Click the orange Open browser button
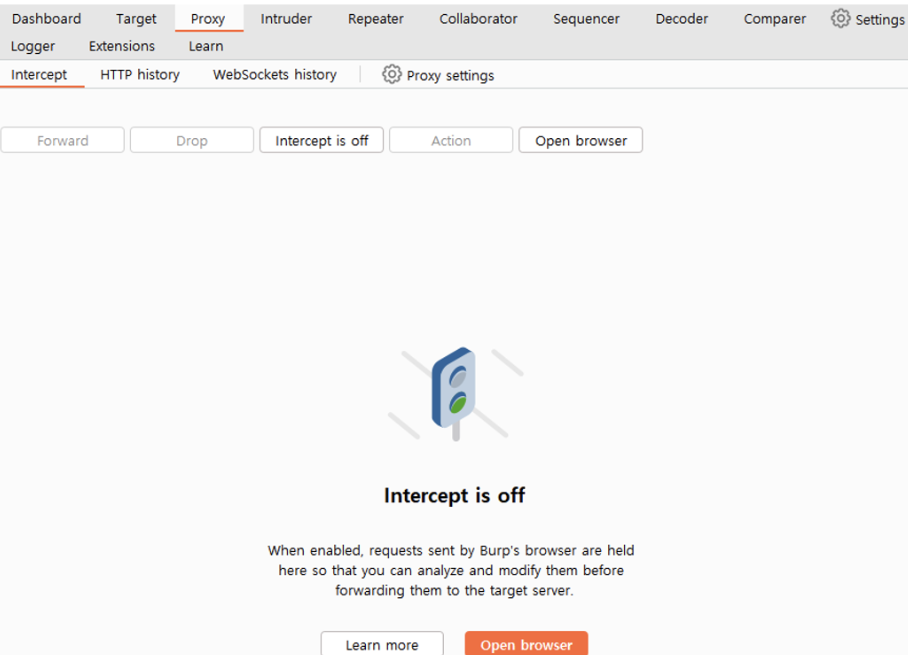908x655 pixels. (x=526, y=644)
